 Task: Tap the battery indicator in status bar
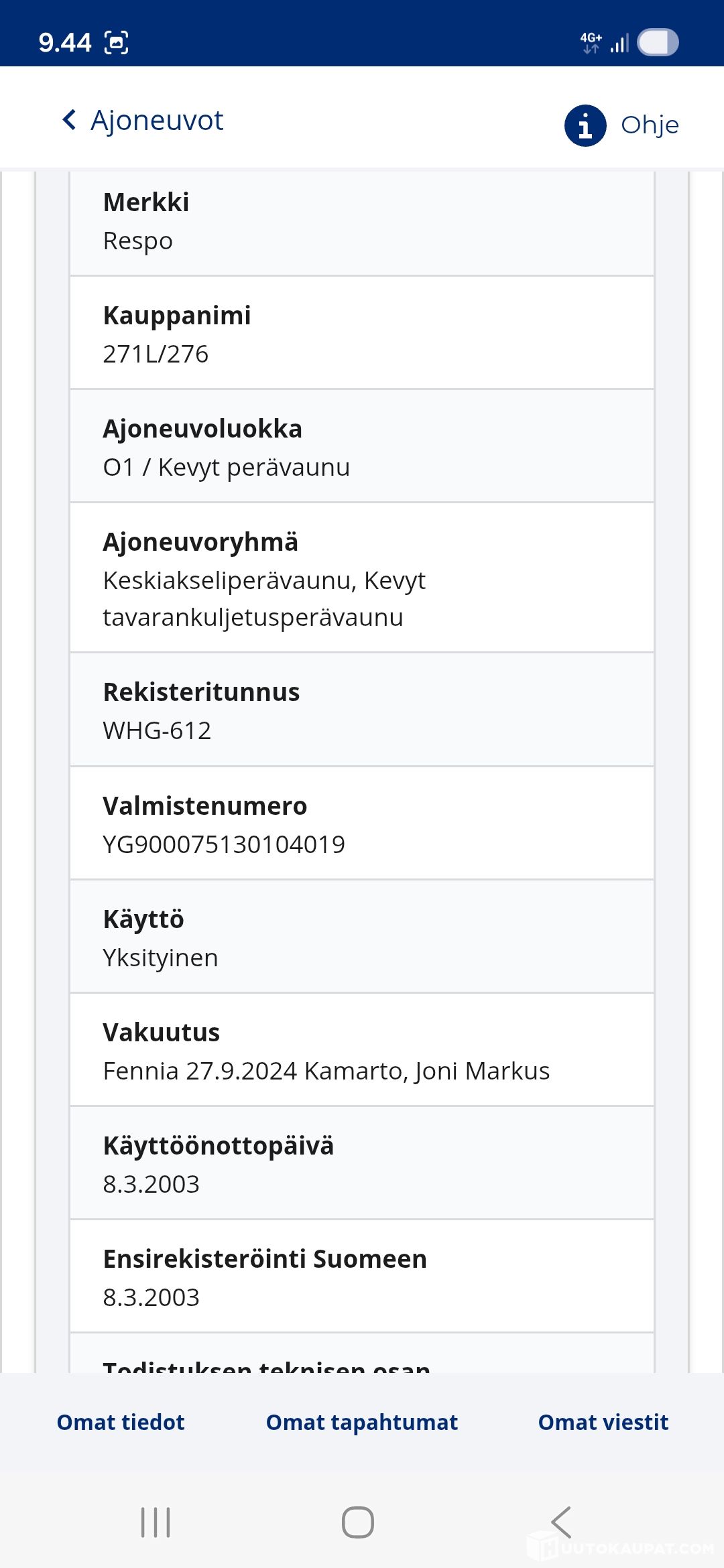coord(658,43)
